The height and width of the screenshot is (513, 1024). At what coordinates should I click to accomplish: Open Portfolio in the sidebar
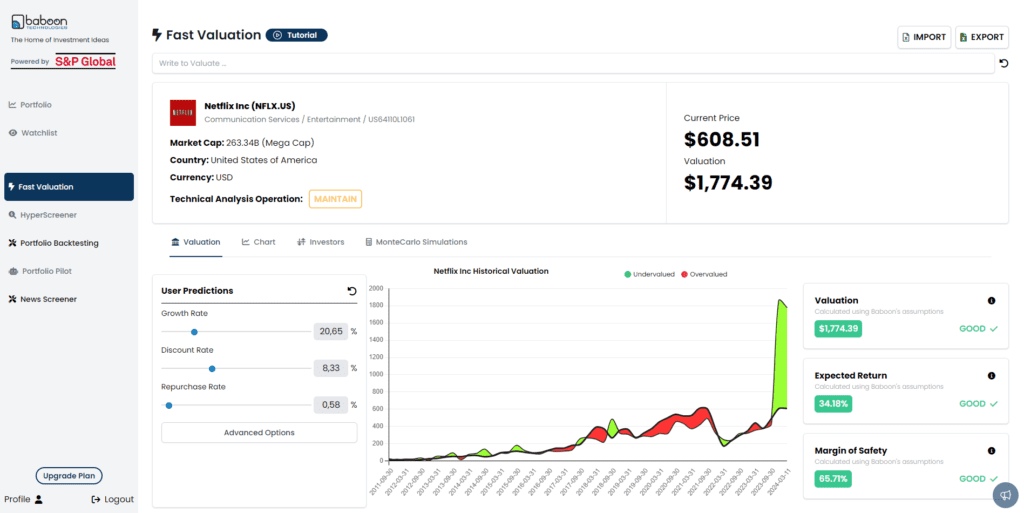[30, 104]
